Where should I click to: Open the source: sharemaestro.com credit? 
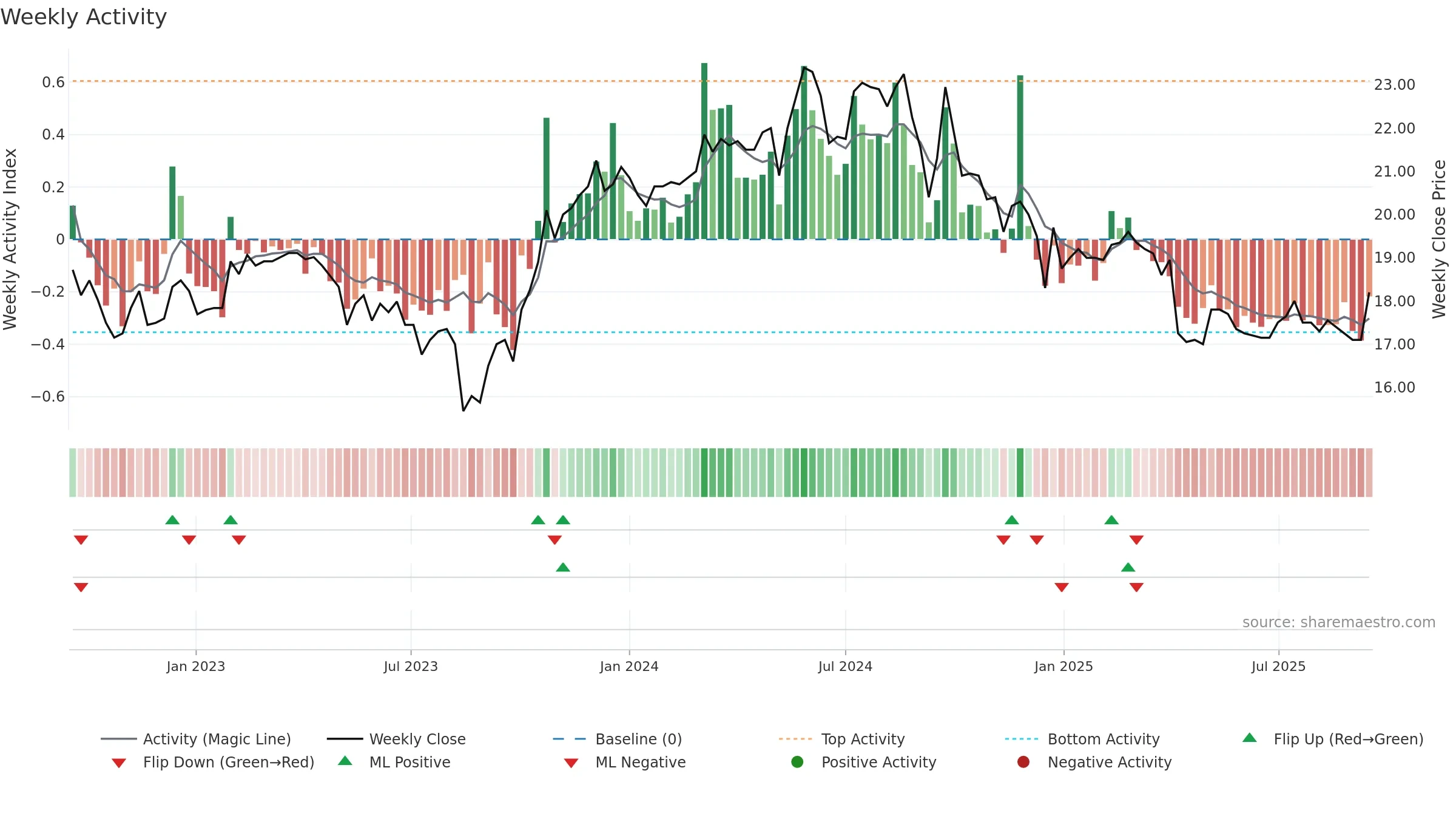coord(1339,622)
